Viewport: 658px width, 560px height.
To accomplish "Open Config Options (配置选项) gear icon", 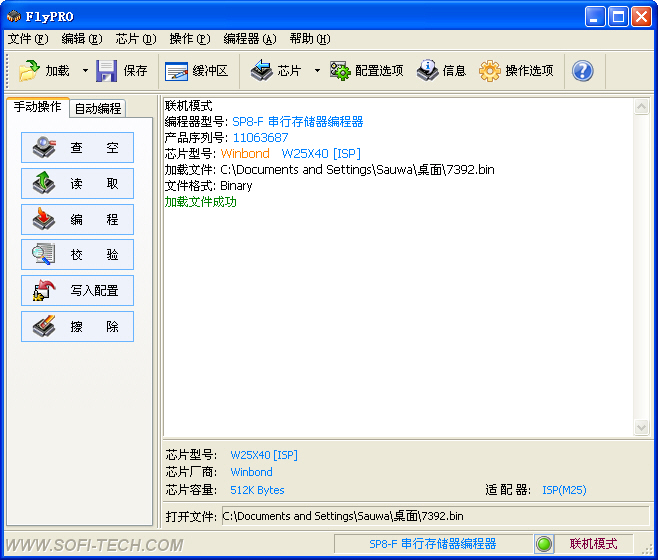I will (x=340, y=71).
